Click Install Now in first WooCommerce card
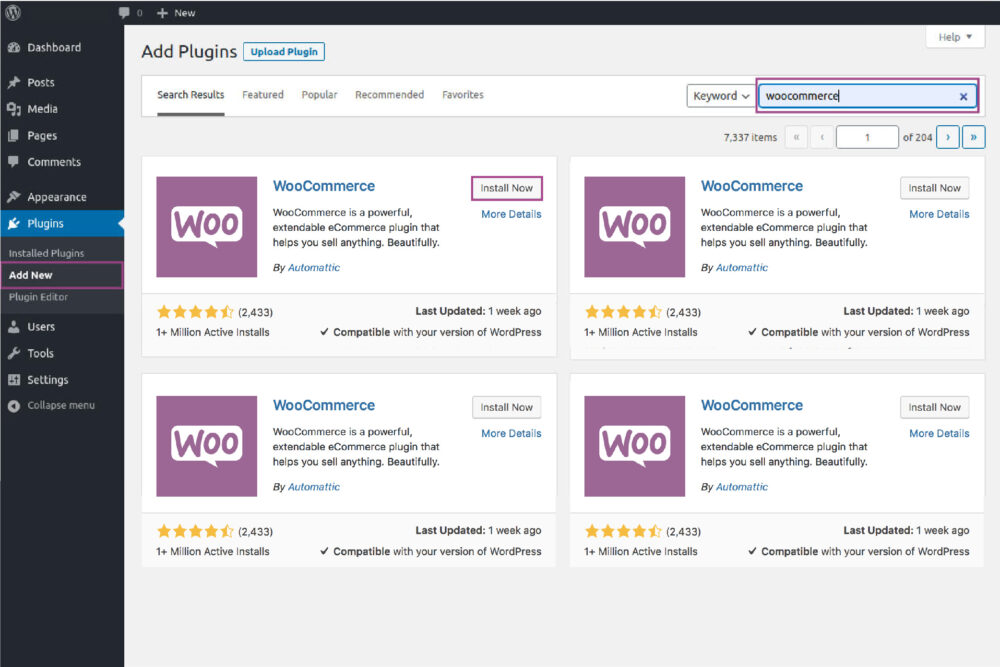 506,188
